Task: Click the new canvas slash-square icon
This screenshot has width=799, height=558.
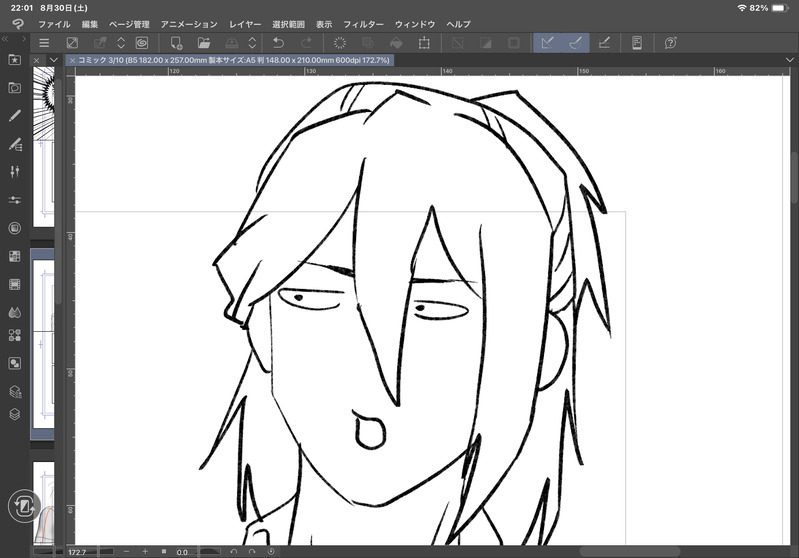Action: 72,43
